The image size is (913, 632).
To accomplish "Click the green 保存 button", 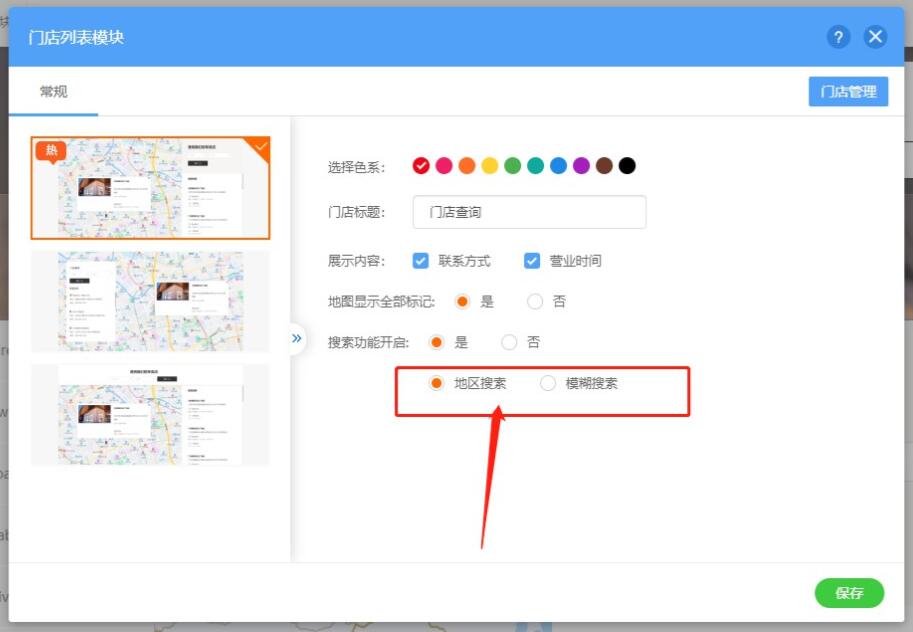I will (x=849, y=593).
